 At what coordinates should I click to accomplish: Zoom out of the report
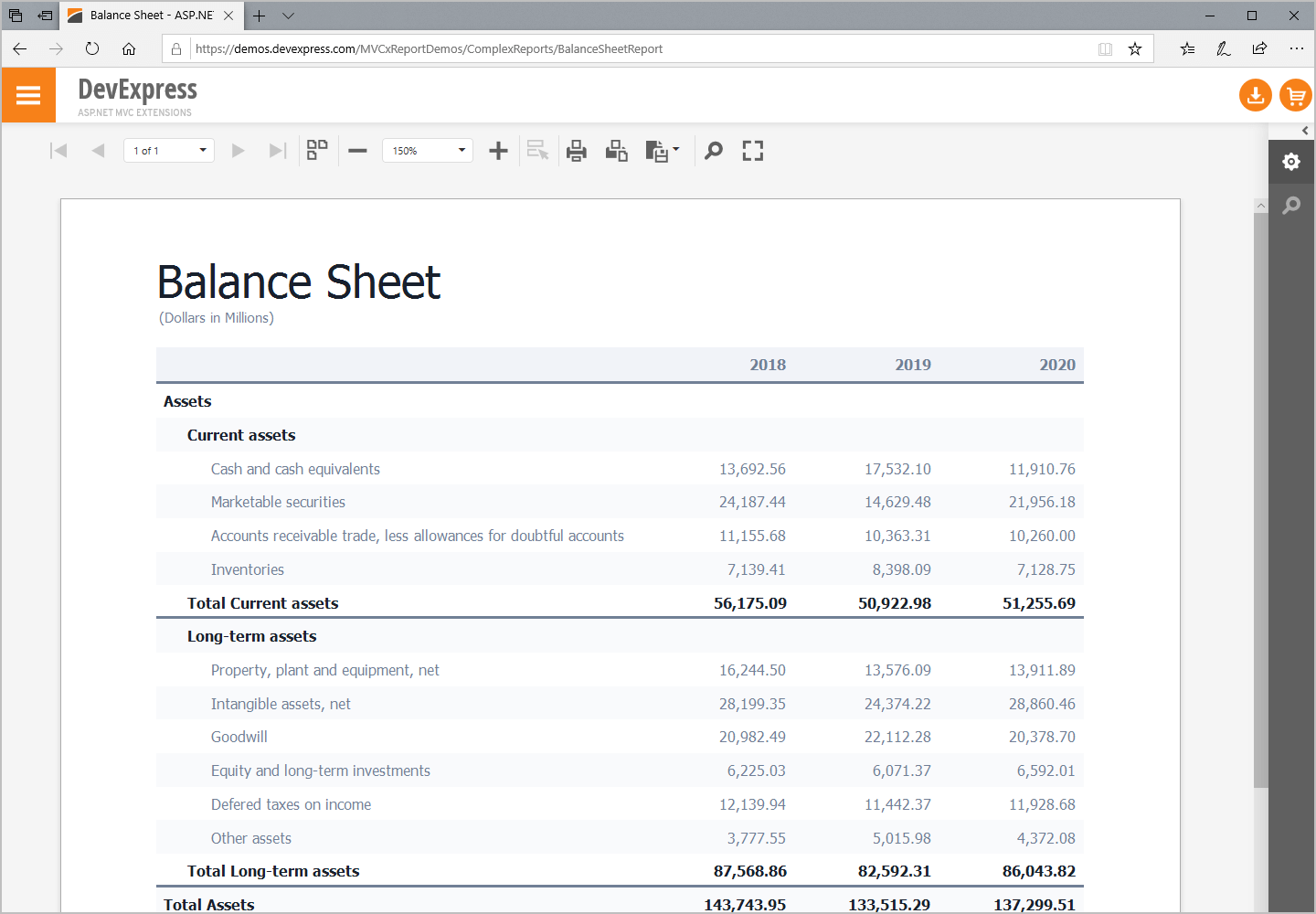click(x=356, y=150)
